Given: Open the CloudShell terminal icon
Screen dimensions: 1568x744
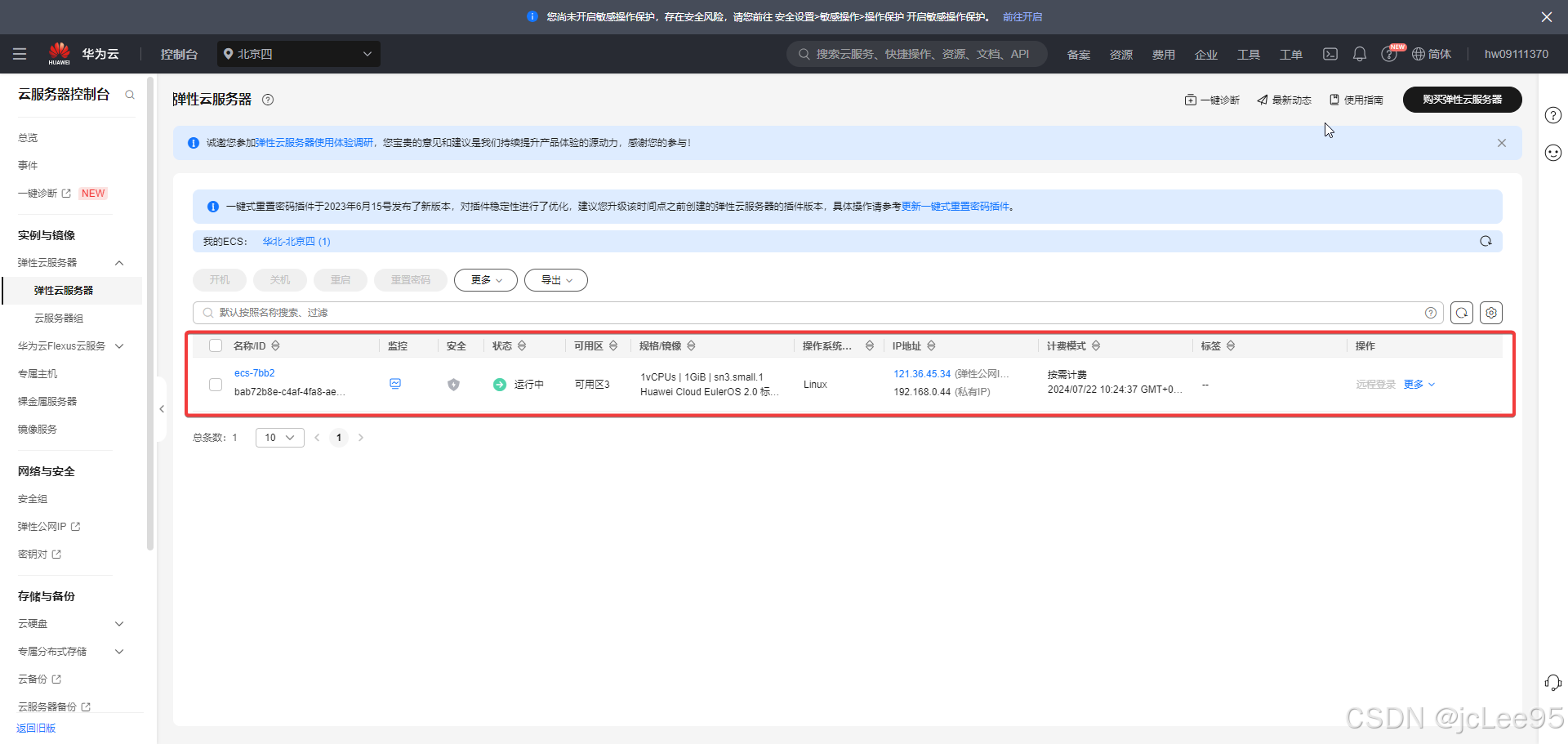Looking at the screenshot, I should 1330,54.
